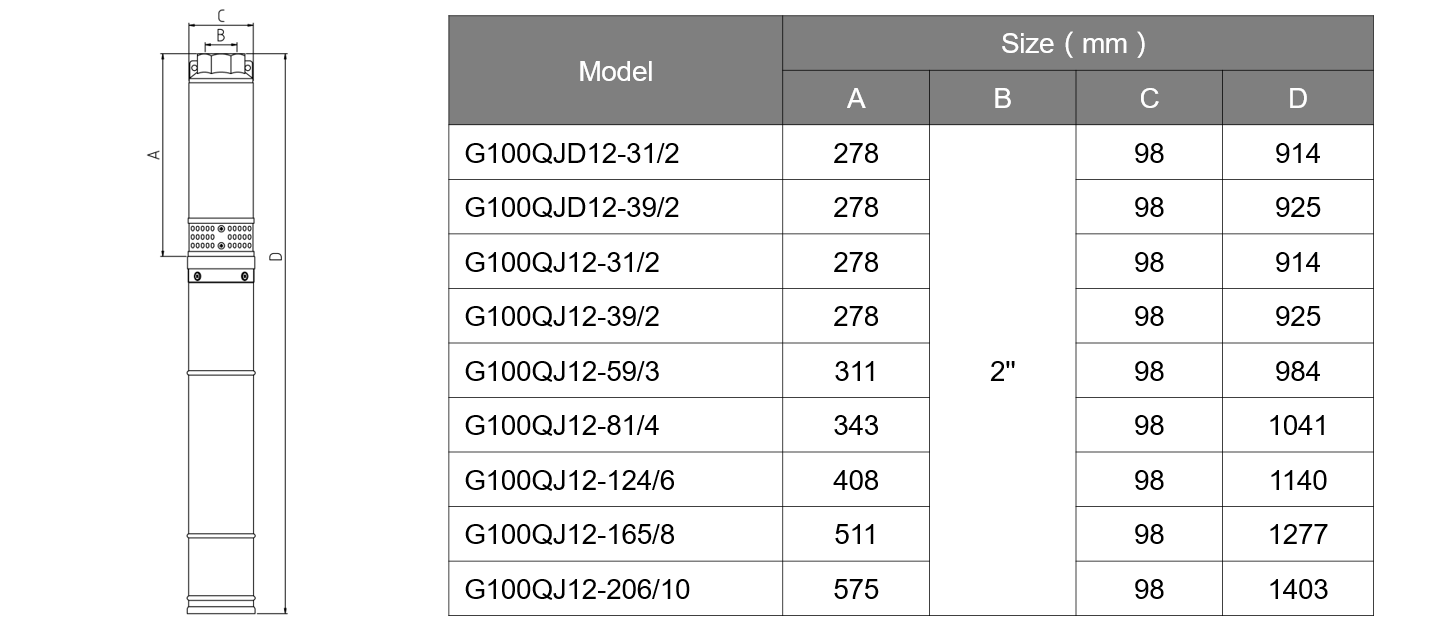Click the pump diagram thumbnail

tap(220, 315)
